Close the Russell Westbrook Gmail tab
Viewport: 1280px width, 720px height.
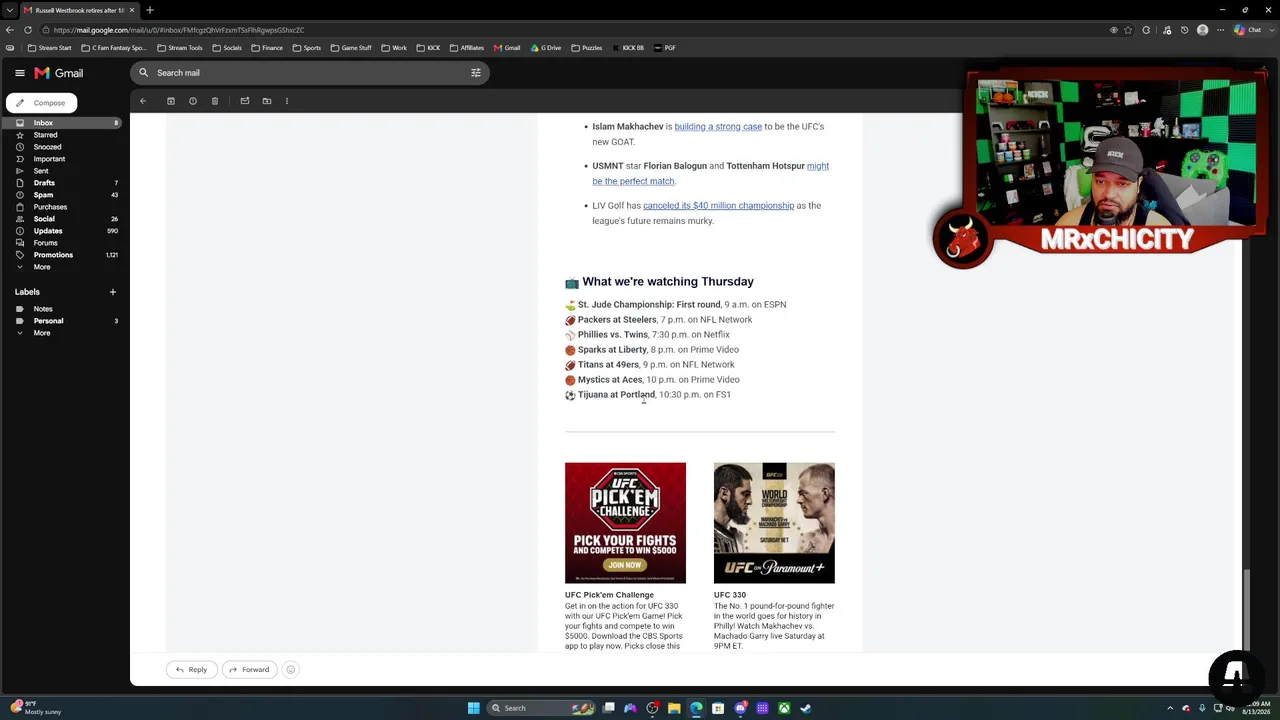132,10
